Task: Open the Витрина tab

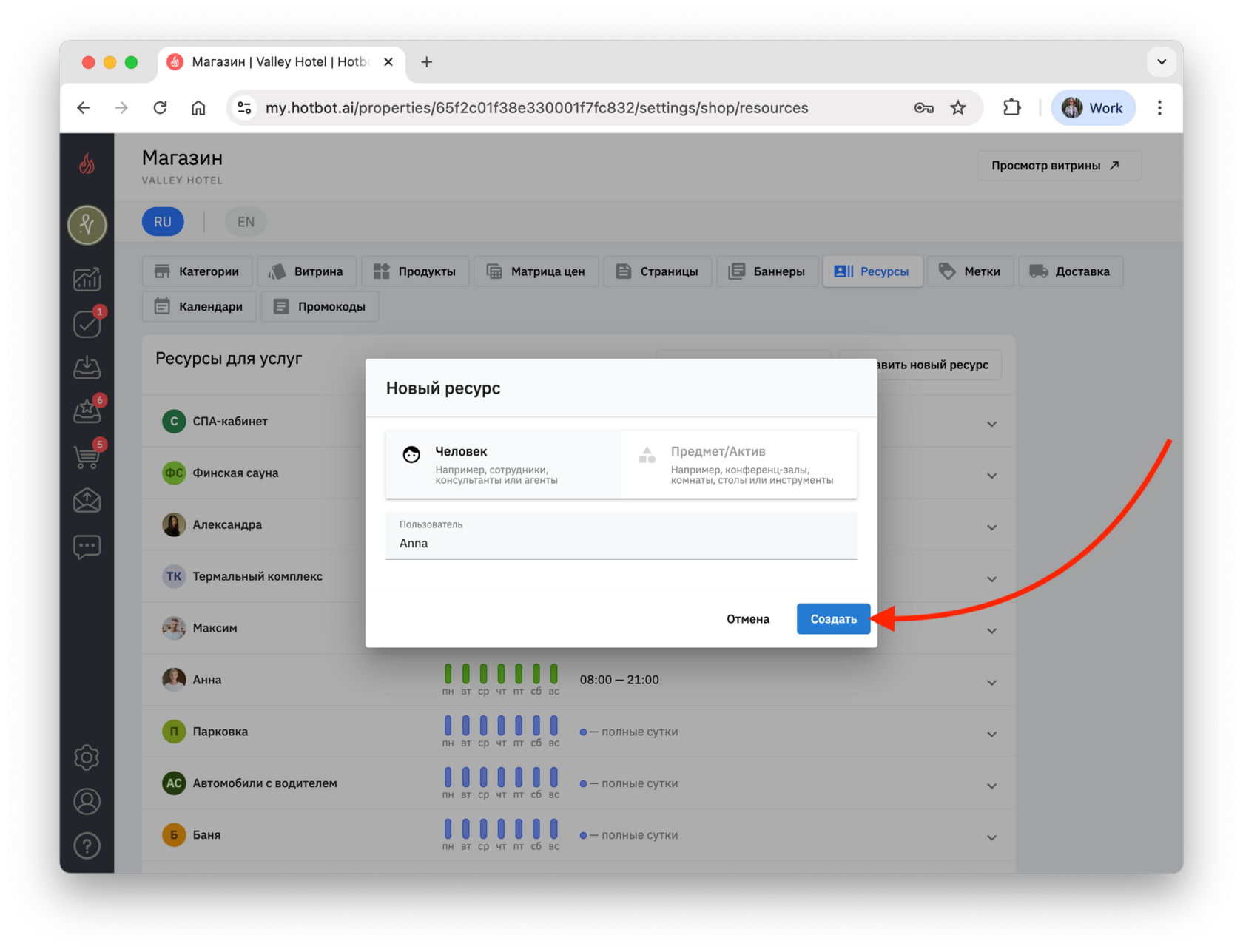Action: tap(306, 271)
